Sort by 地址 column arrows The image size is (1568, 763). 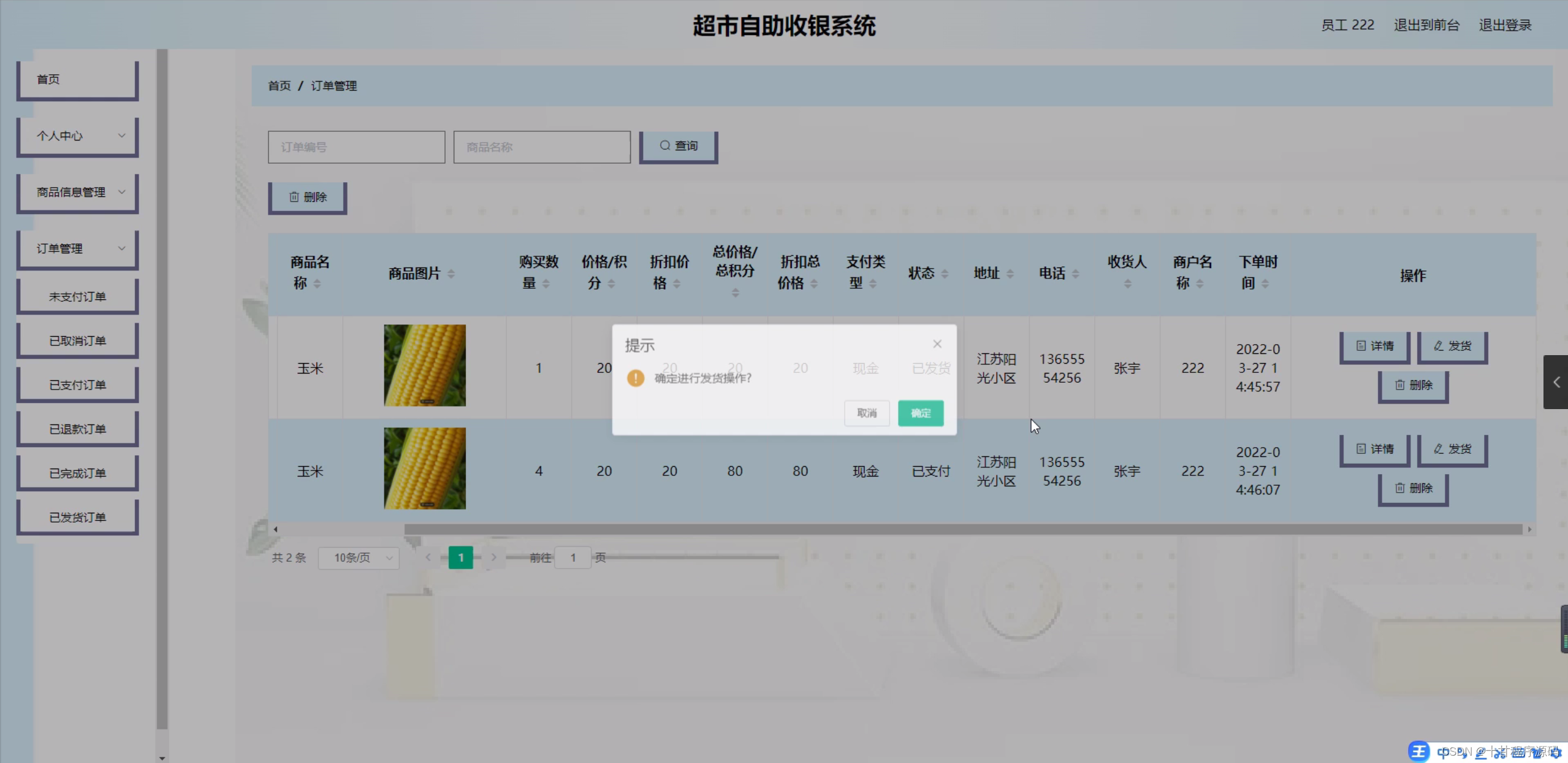(1010, 274)
